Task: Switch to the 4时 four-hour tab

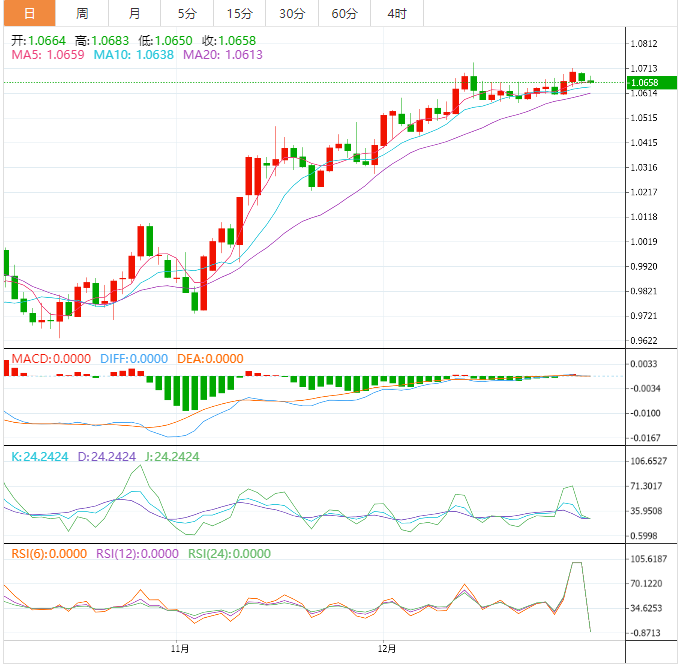Action: tap(396, 13)
